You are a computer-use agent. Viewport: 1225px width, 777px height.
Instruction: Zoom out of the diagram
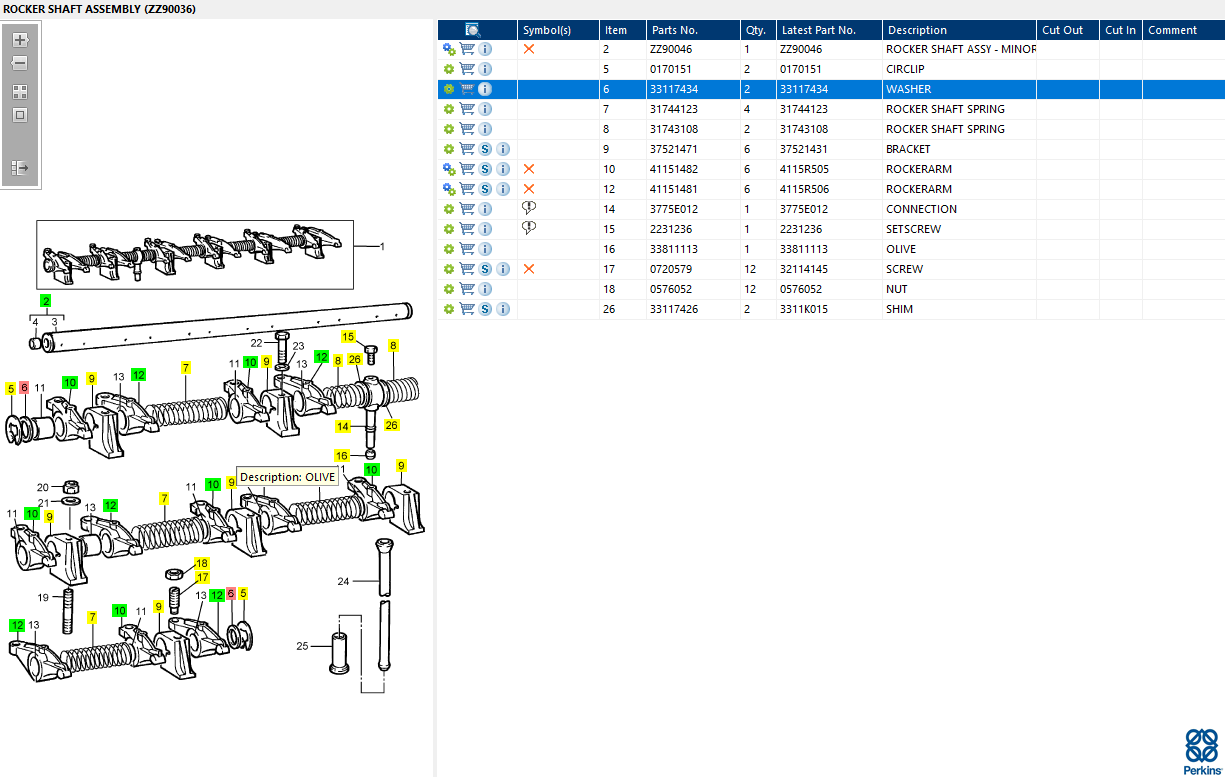(20, 64)
